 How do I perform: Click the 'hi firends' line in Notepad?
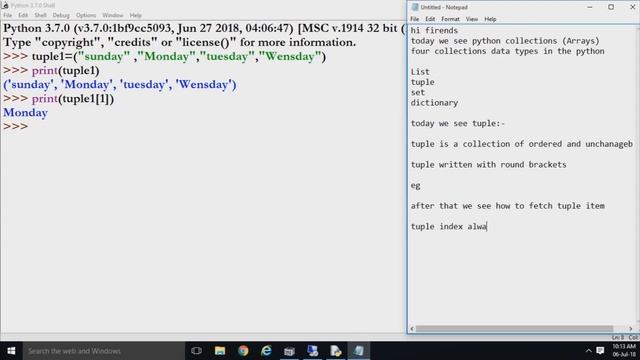[x=434, y=31]
